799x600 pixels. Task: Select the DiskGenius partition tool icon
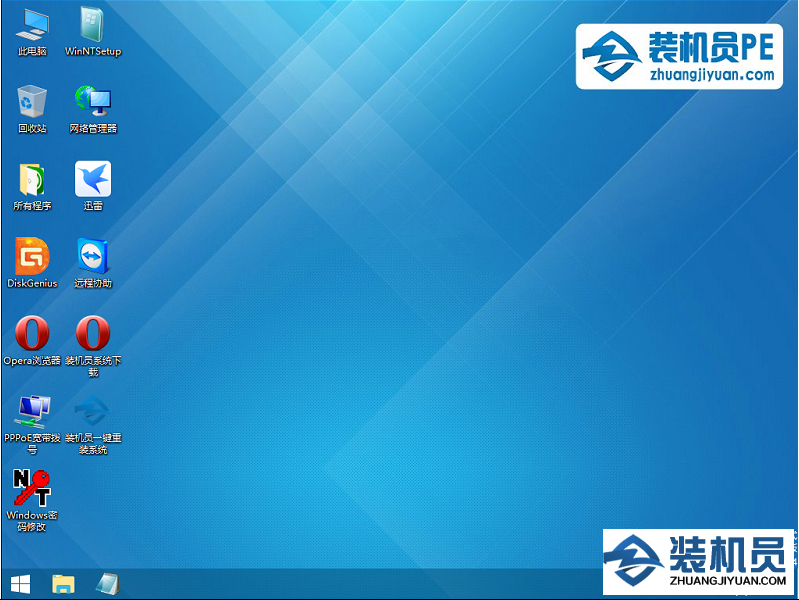click(x=32, y=257)
